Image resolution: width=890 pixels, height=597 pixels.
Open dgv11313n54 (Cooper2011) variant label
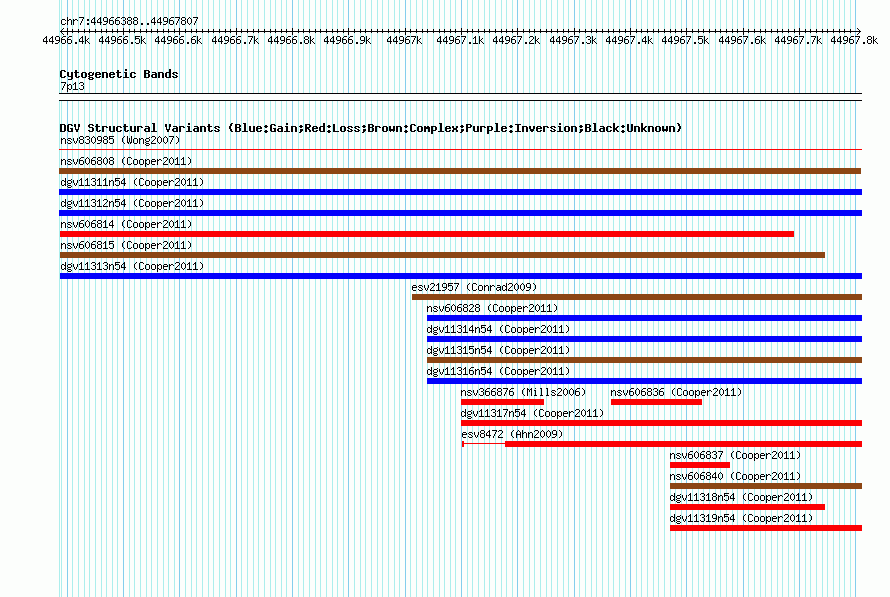[x=132, y=266]
